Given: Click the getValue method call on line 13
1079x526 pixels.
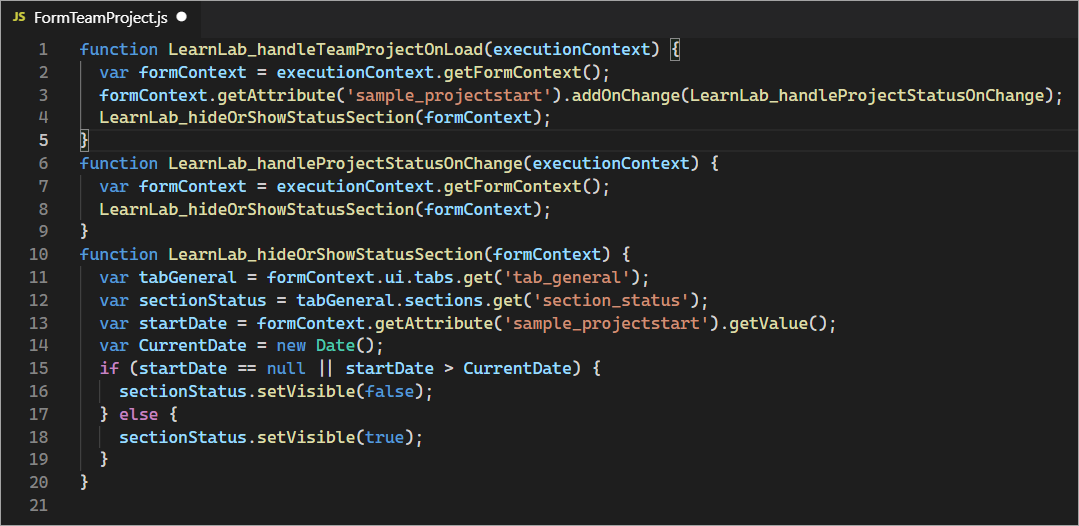Looking at the screenshot, I should click(772, 323).
